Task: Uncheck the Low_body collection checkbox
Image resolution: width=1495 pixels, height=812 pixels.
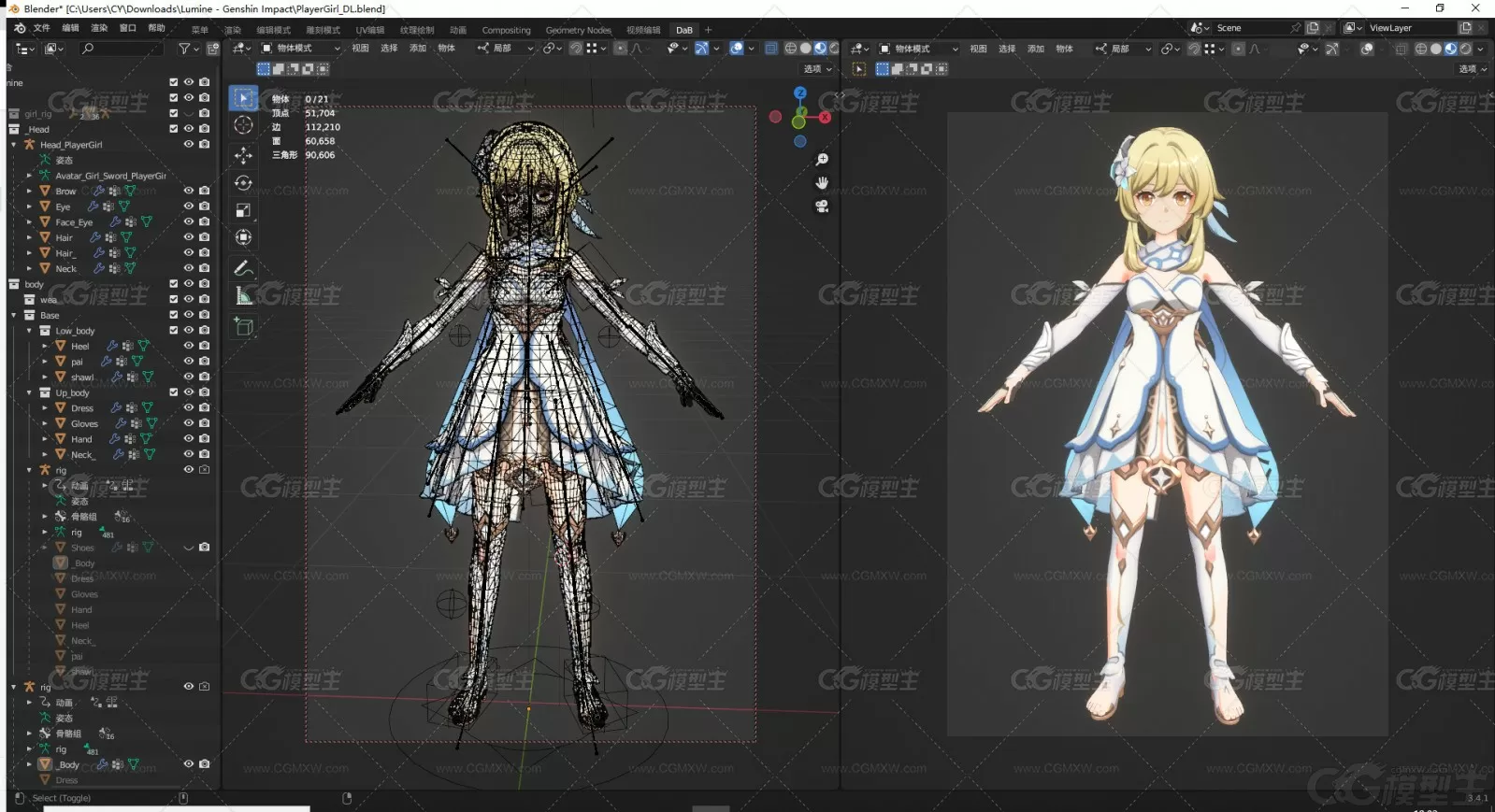Action: tap(173, 330)
